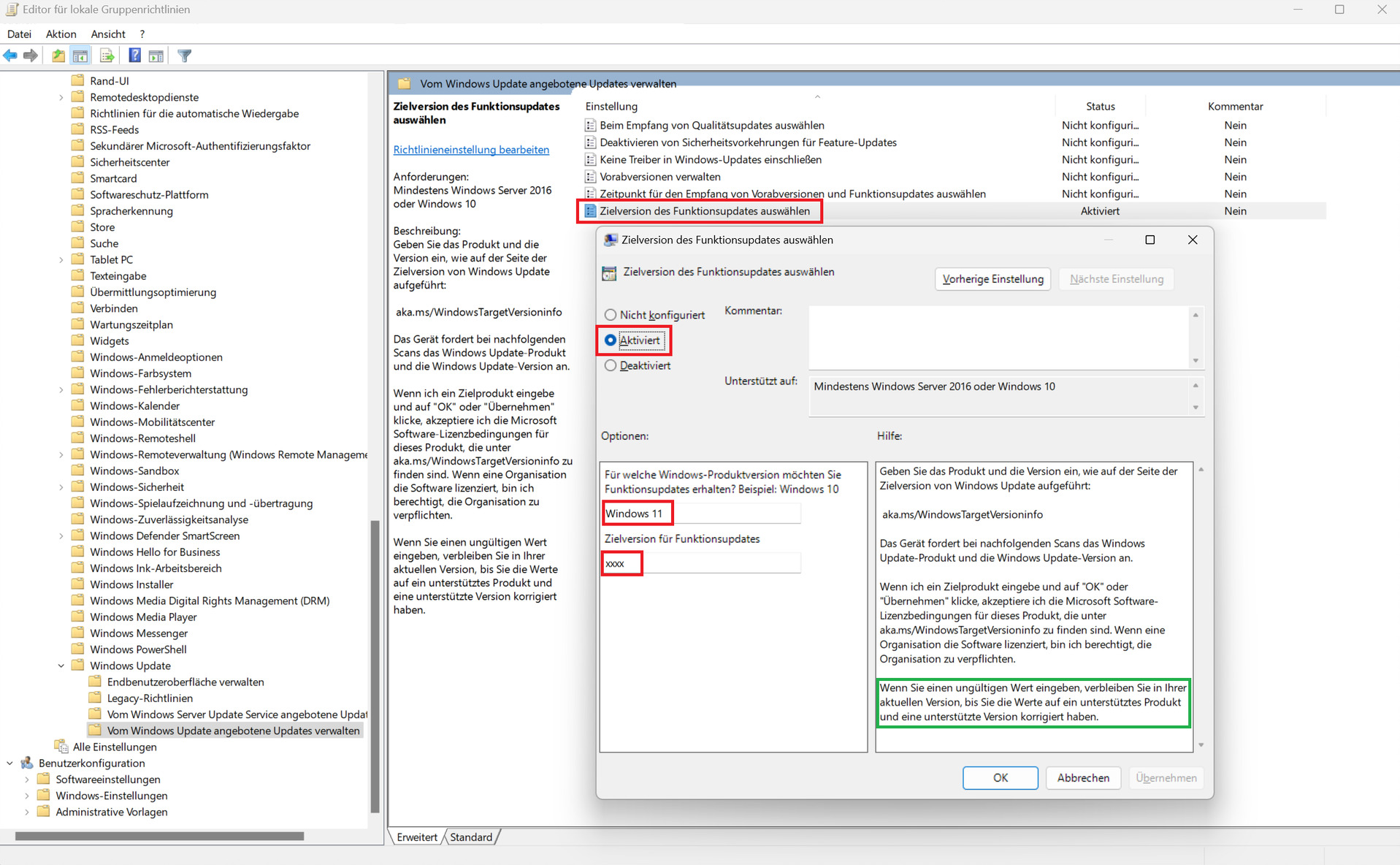Expand Administrative Vorlagen under Benutzerkonfiguration

tap(27, 812)
